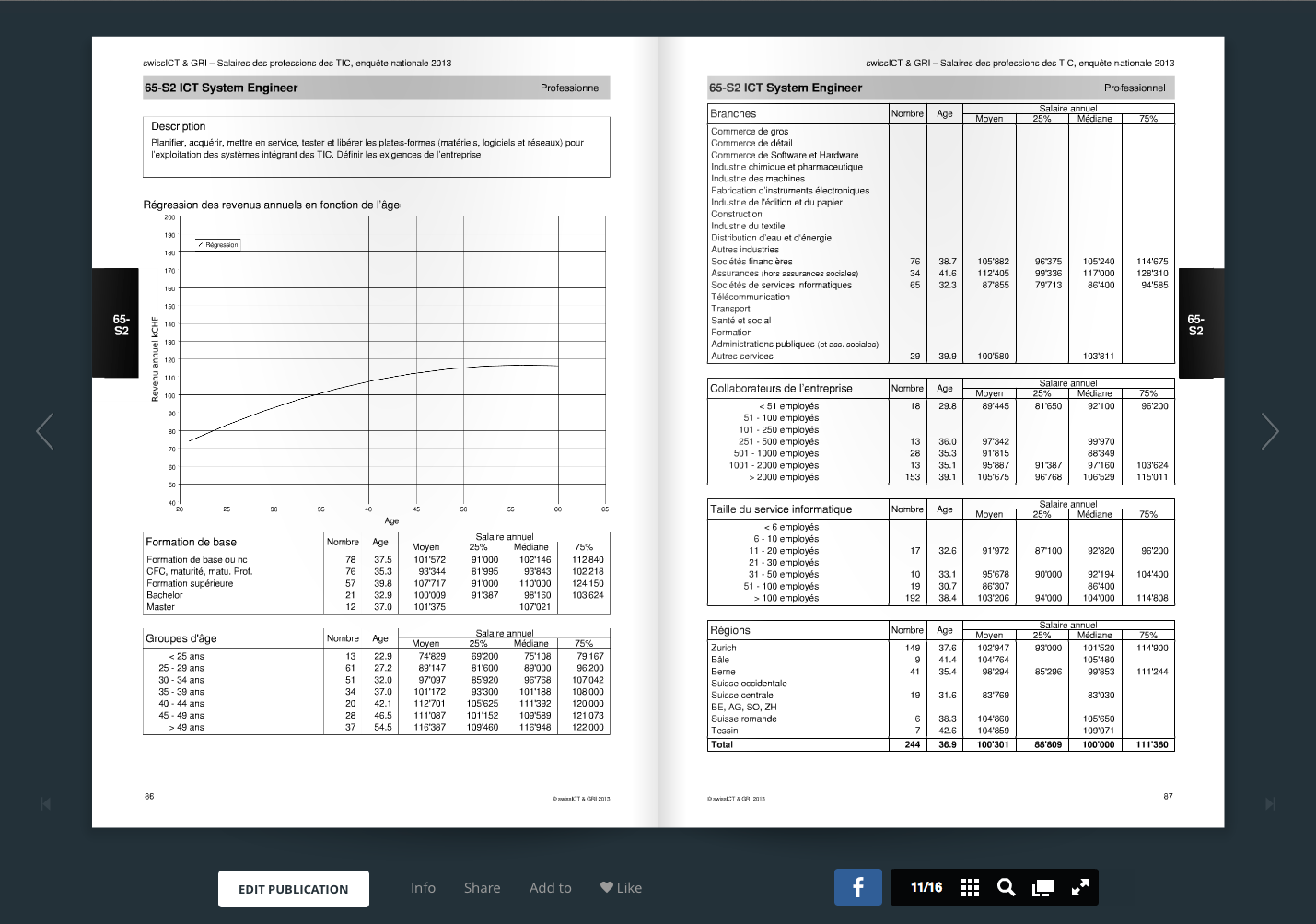Open the Info section
This screenshot has height=924, width=1316.
(423, 888)
